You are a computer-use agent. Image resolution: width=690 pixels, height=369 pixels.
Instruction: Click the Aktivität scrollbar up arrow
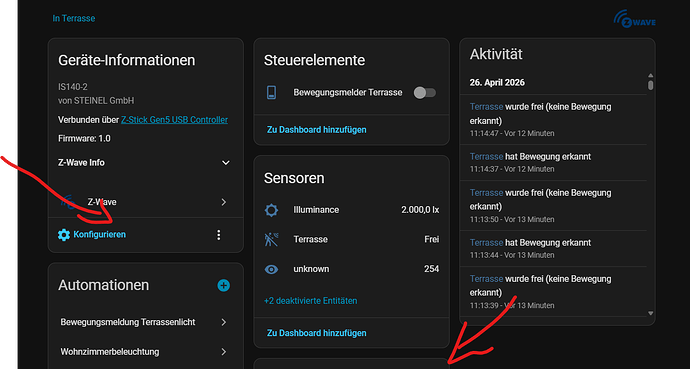651,76
